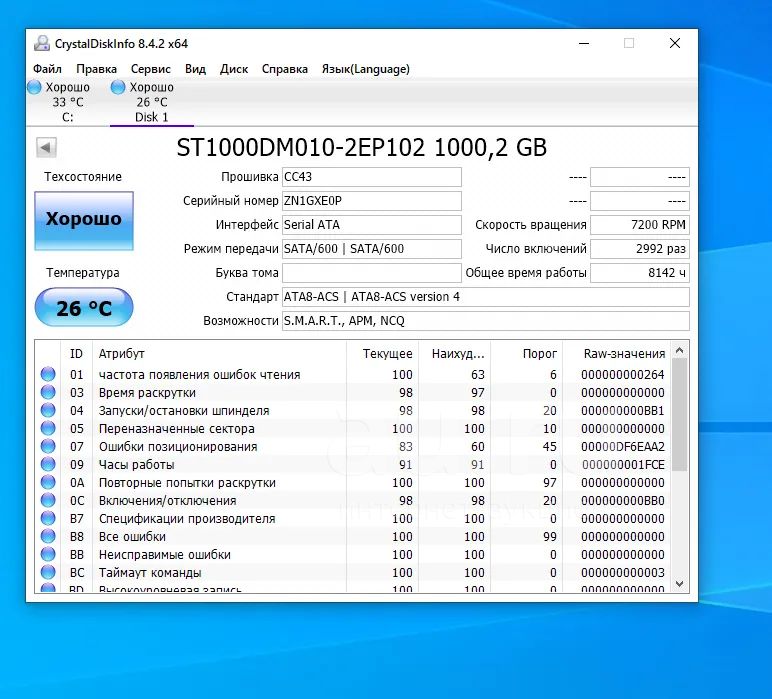Click status orb for attribute 04 row
Screen dimensions: 772x699
coord(48,410)
